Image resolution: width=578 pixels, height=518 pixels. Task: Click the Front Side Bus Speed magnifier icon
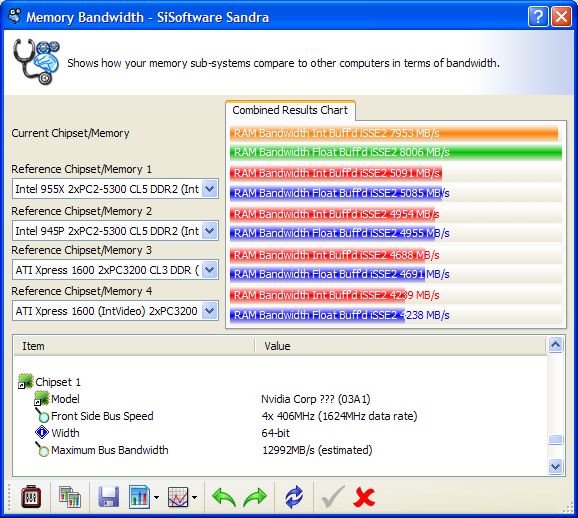(x=42, y=416)
